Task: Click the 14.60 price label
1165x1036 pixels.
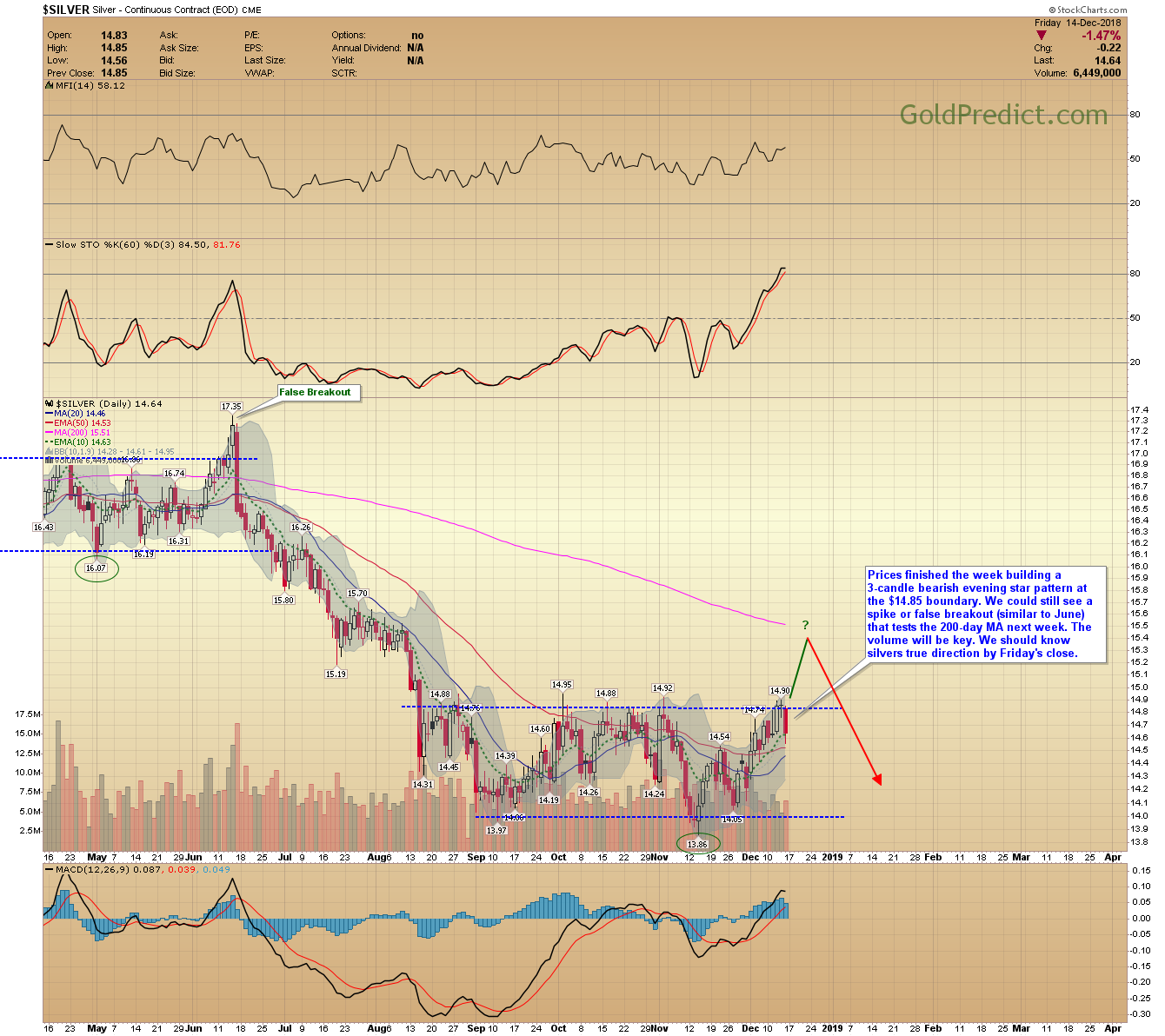Action: tap(540, 729)
